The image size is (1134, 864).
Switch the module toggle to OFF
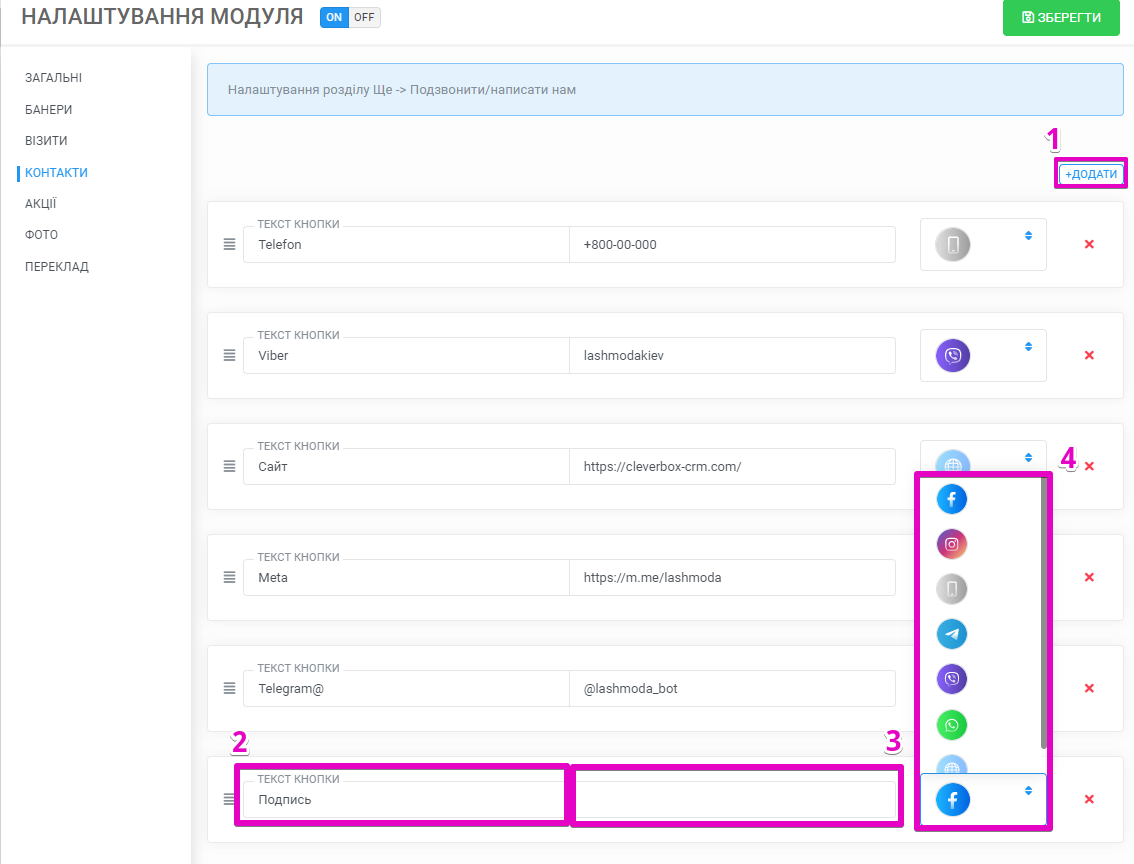tap(364, 17)
